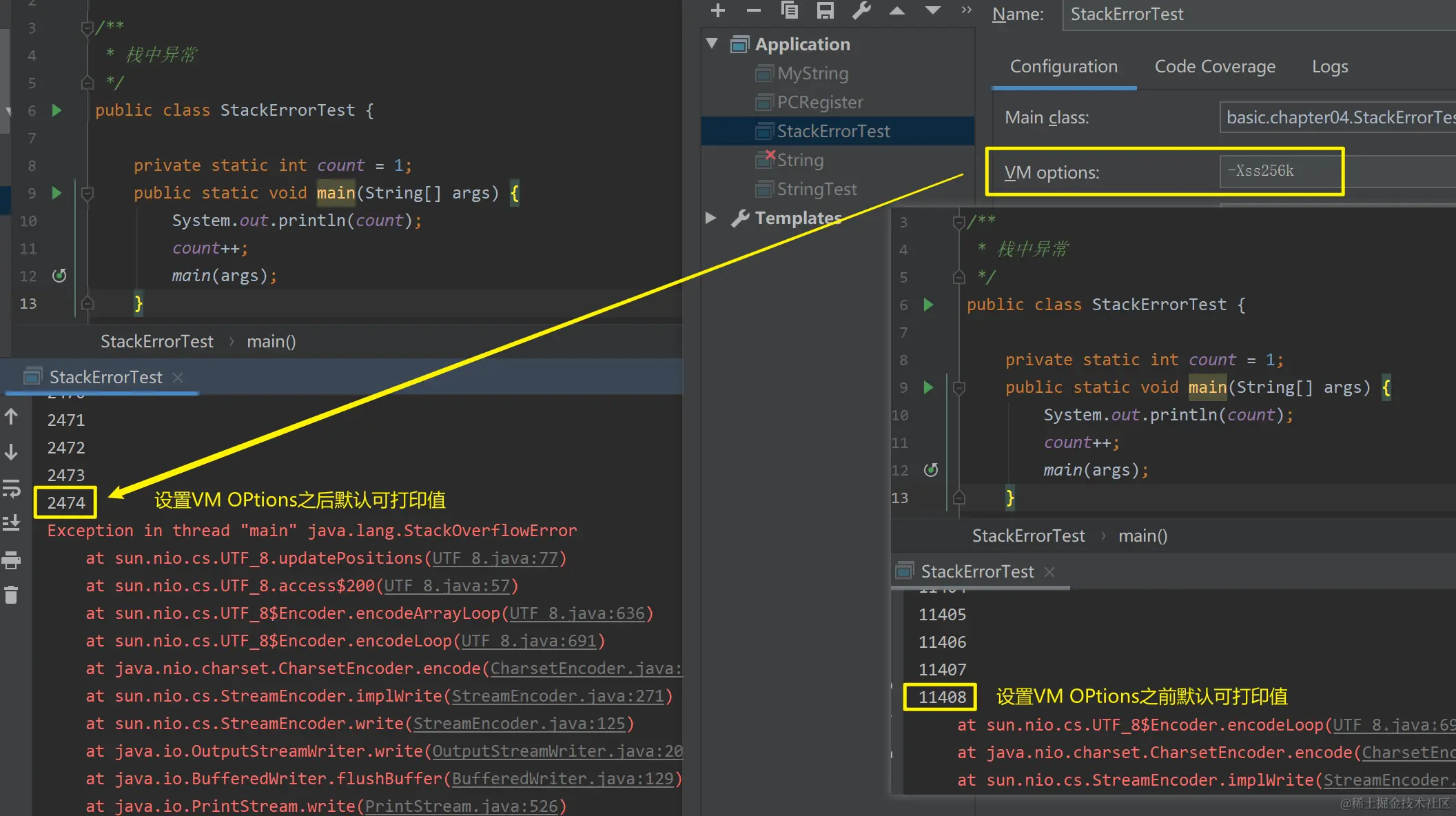Click the save configuration disk icon
Viewport: 1456px width, 816px height.
[825, 10]
